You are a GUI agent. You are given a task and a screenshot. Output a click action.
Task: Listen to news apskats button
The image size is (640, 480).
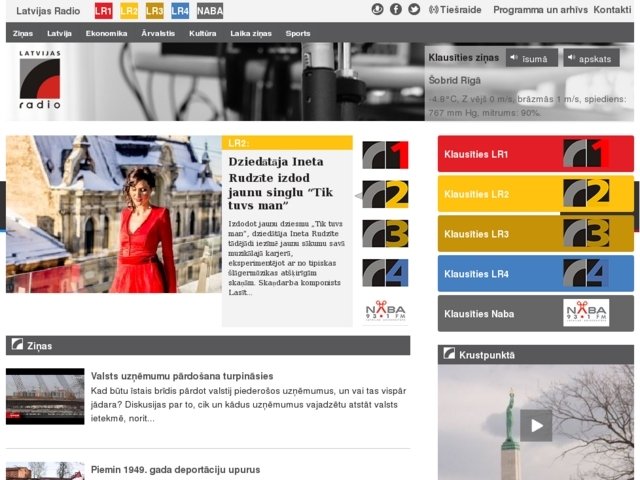591,58
